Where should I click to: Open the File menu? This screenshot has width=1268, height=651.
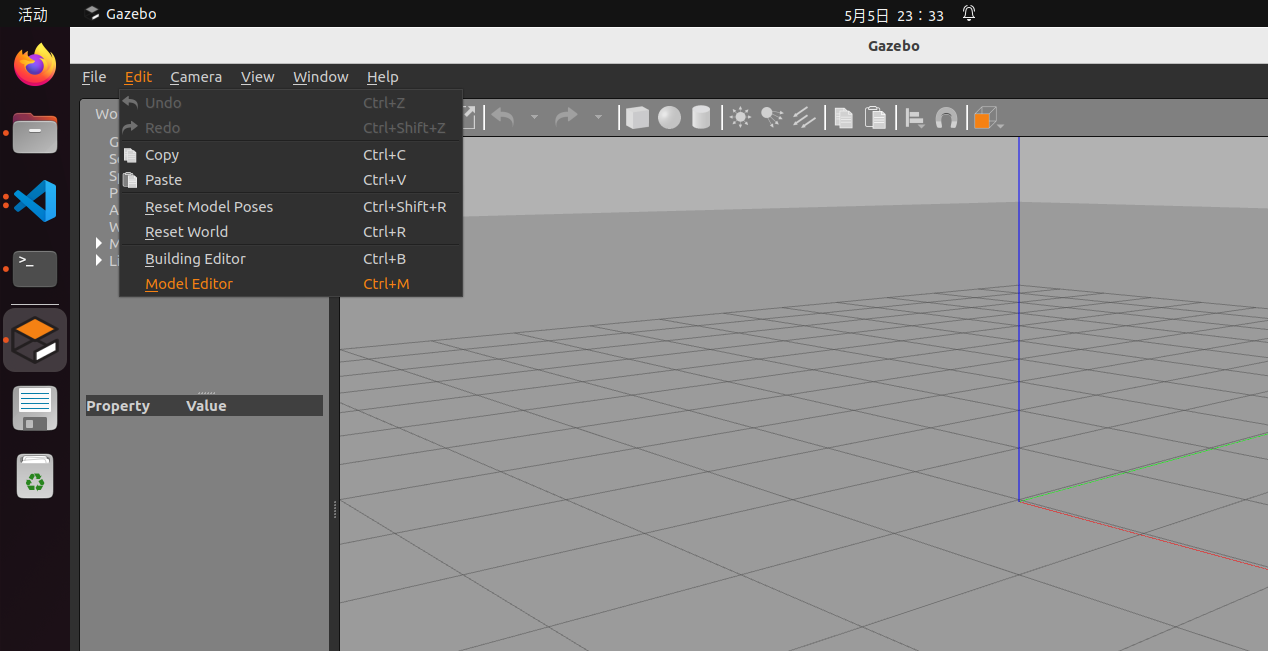pyautogui.click(x=94, y=77)
